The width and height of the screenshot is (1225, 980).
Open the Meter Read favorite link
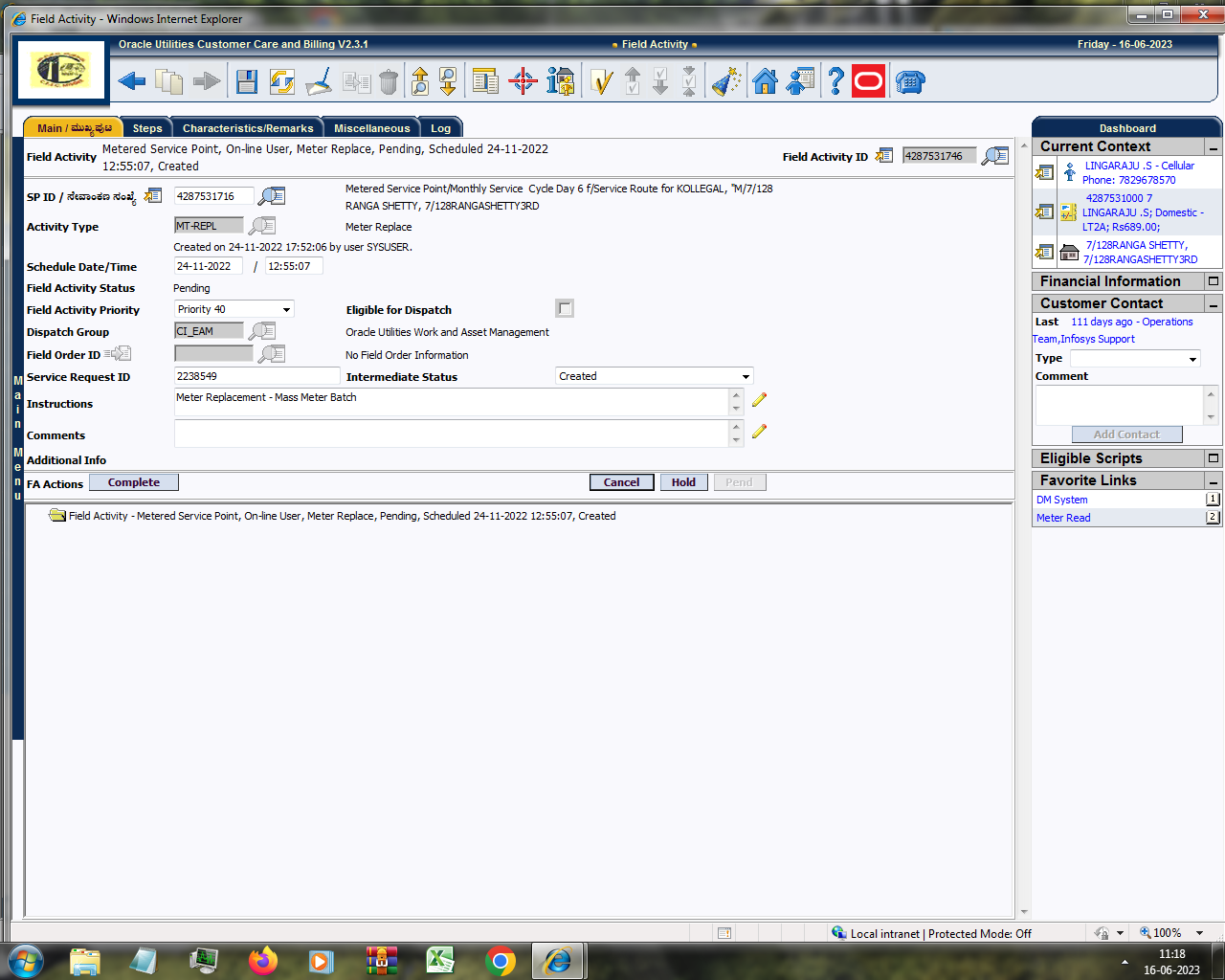coord(1063,518)
